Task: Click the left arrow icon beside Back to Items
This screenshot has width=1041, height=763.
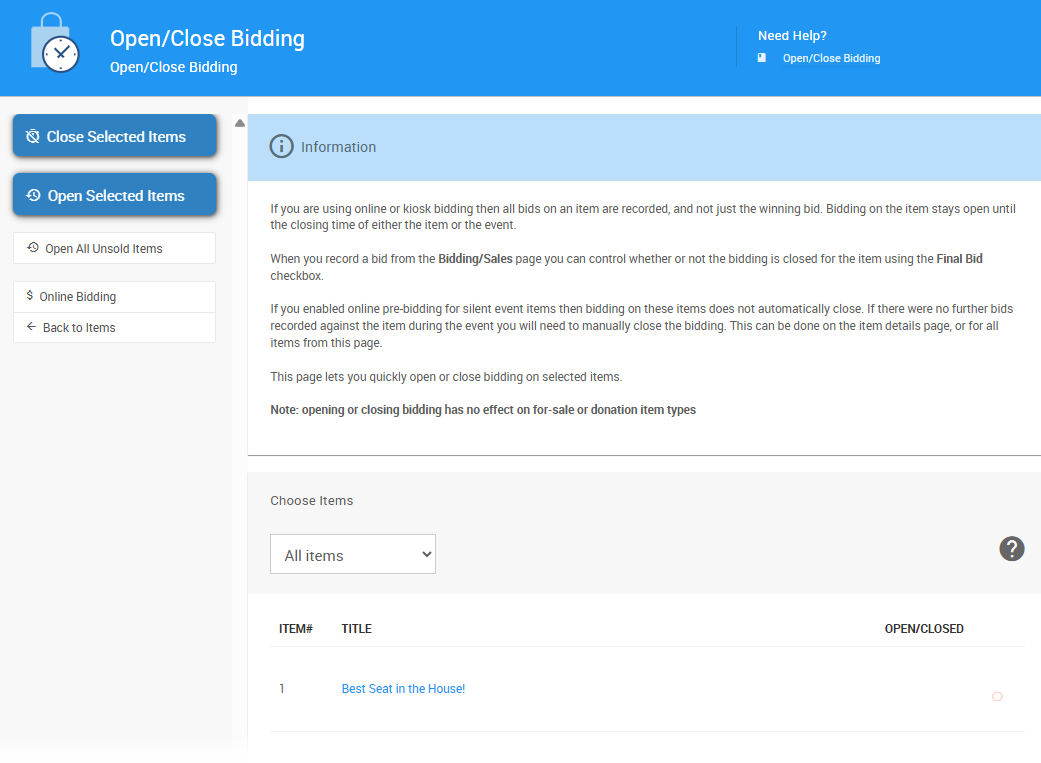Action: click(x=31, y=327)
